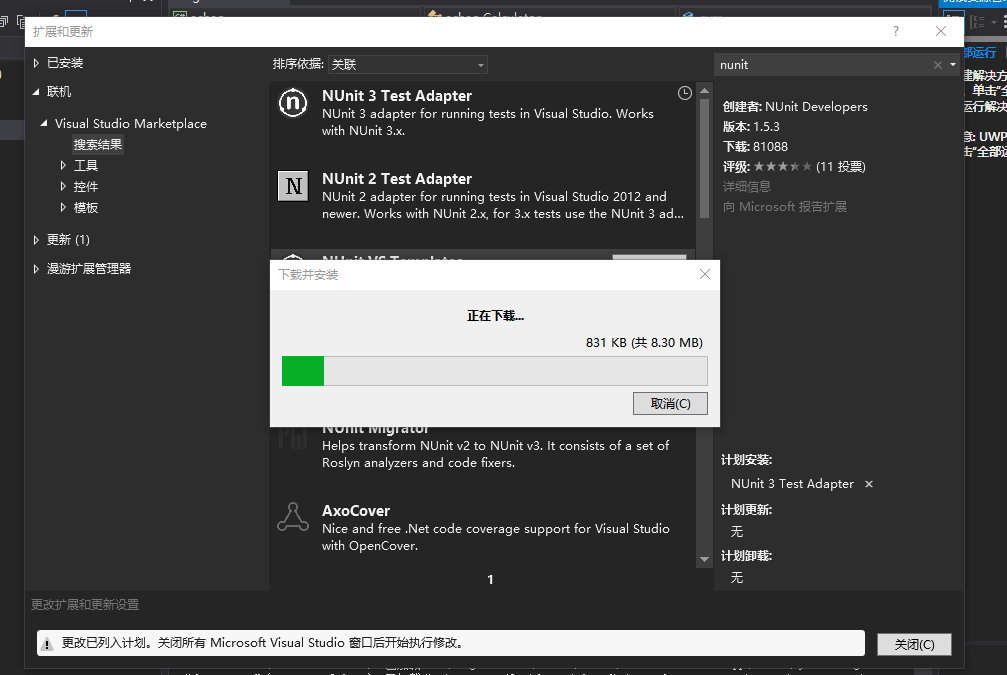Select 漫游扩展管理器 tree label
Image resolution: width=1007 pixels, height=675 pixels.
pyautogui.click(x=89, y=268)
